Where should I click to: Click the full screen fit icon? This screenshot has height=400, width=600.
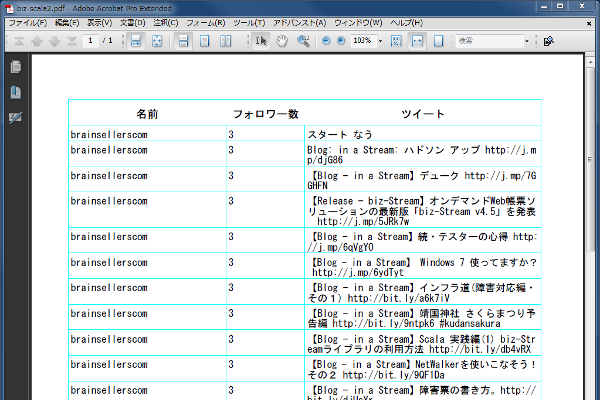[x=157, y=41]
